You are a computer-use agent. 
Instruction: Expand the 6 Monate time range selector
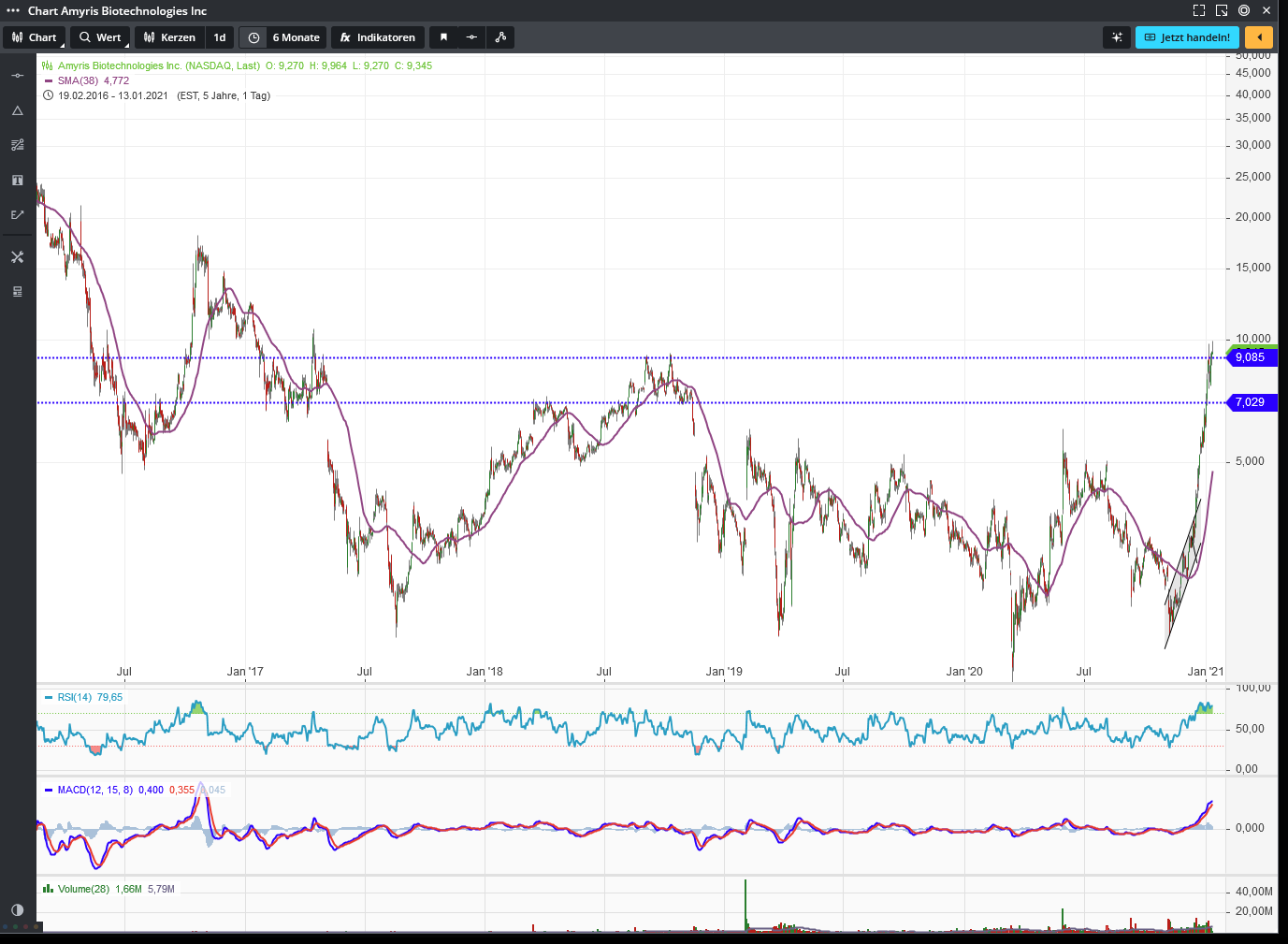tap(284, 37)
